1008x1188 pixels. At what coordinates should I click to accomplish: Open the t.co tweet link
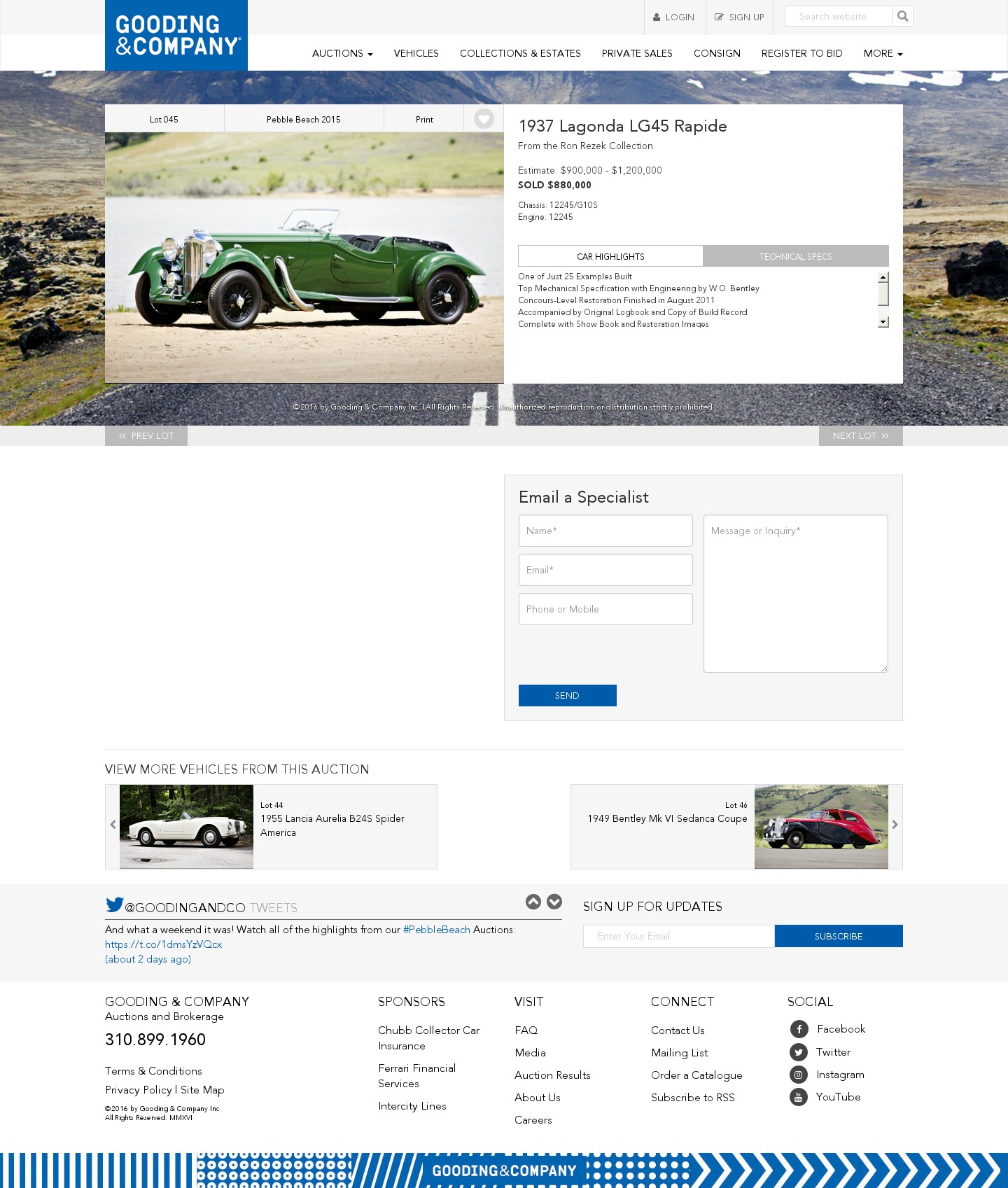(163, 944)
